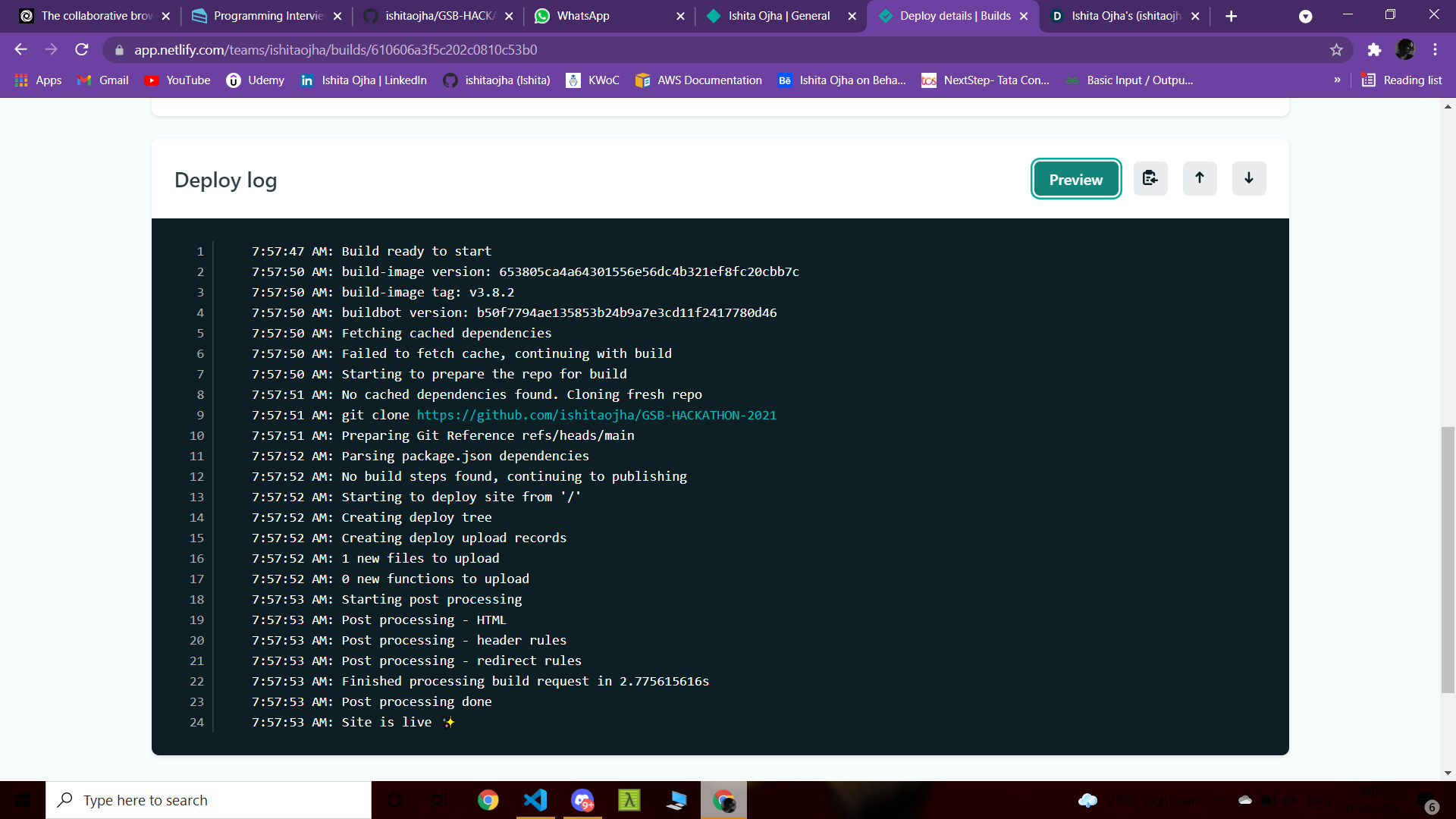The height and width of the screenshot is (819, 1456).
Task: Bookmark this page with star icon
Action: (1336, 50)
